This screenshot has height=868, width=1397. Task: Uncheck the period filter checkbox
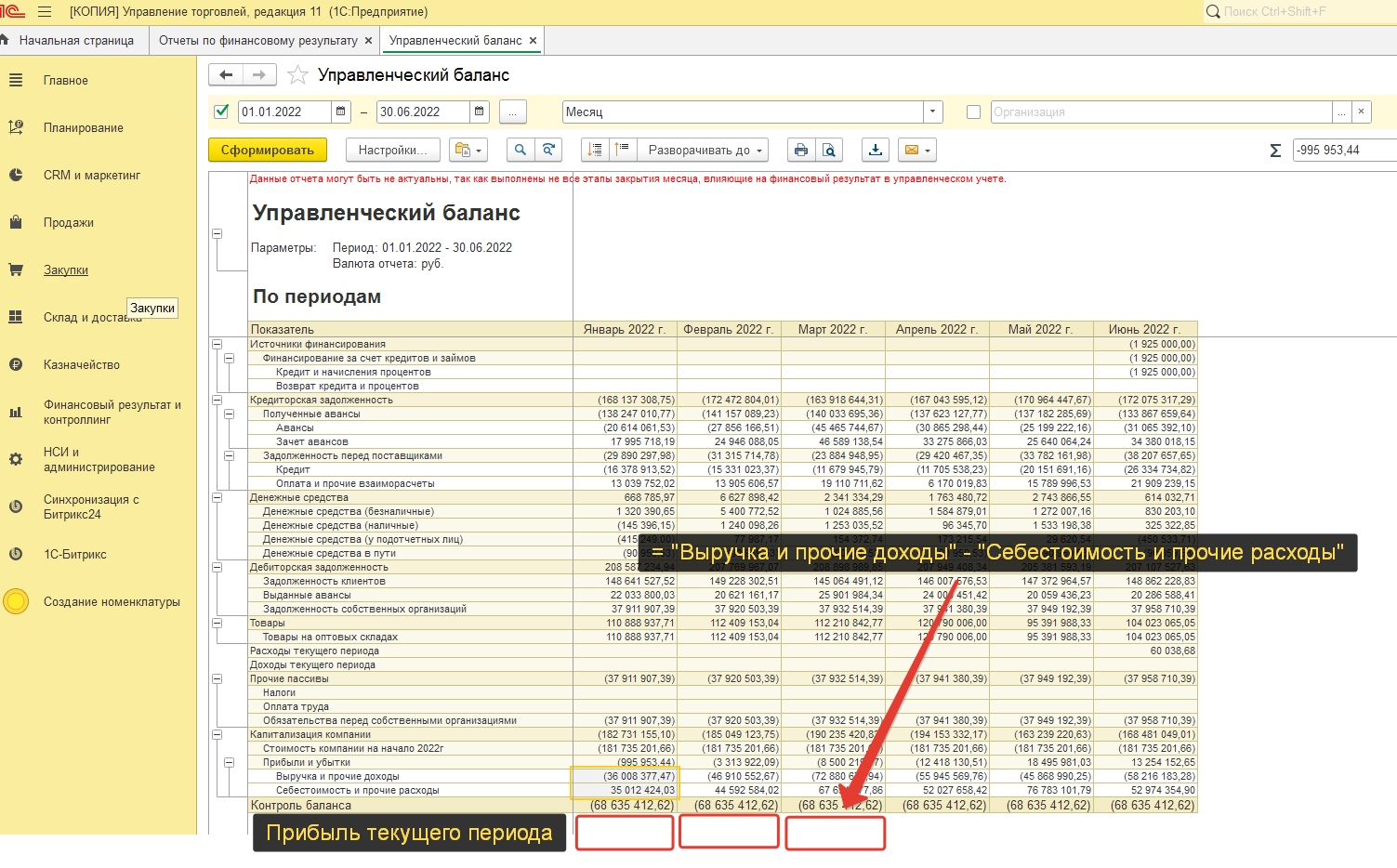[x=221, y=112]
